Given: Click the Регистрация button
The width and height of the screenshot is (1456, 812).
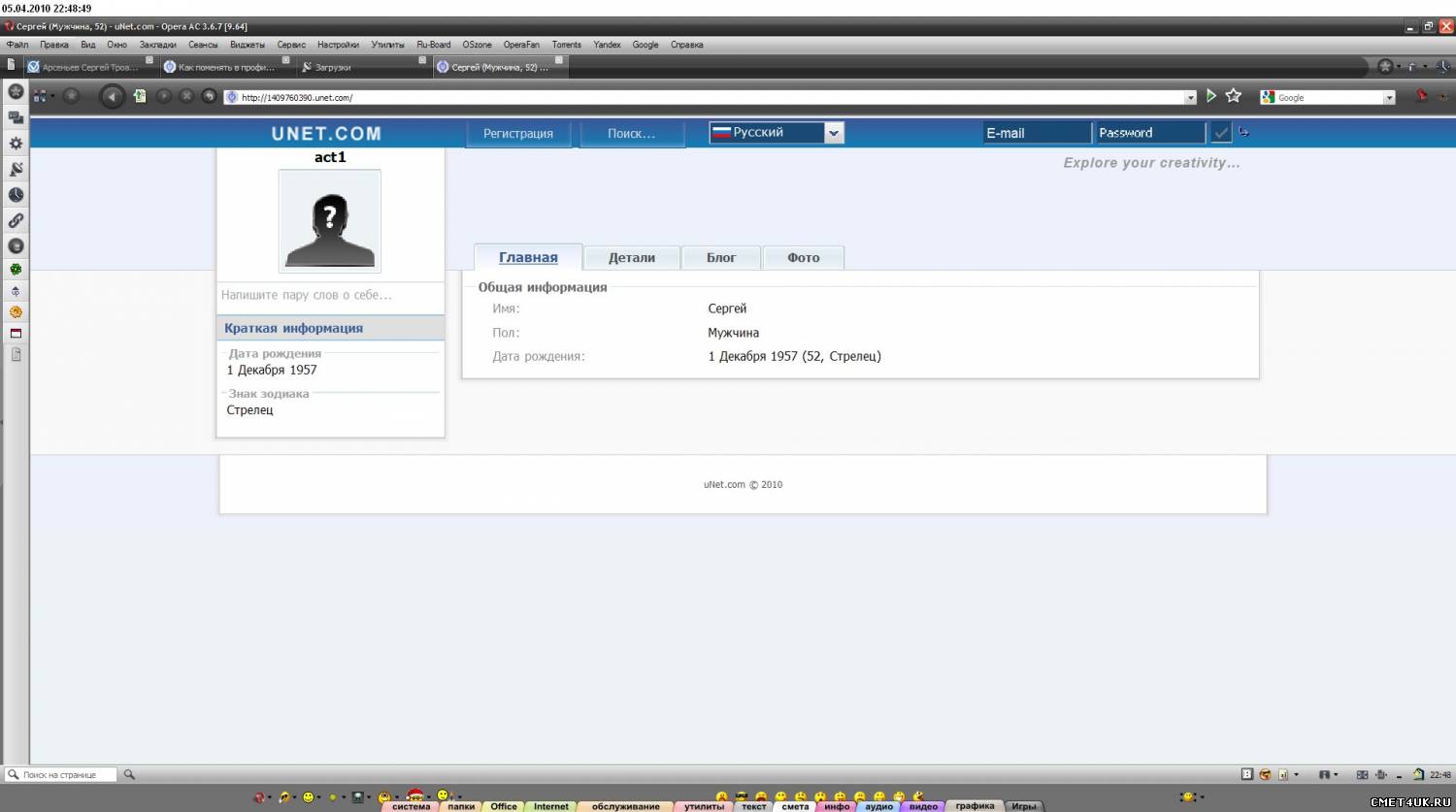Looking at the screenshot, I should 518,134.
